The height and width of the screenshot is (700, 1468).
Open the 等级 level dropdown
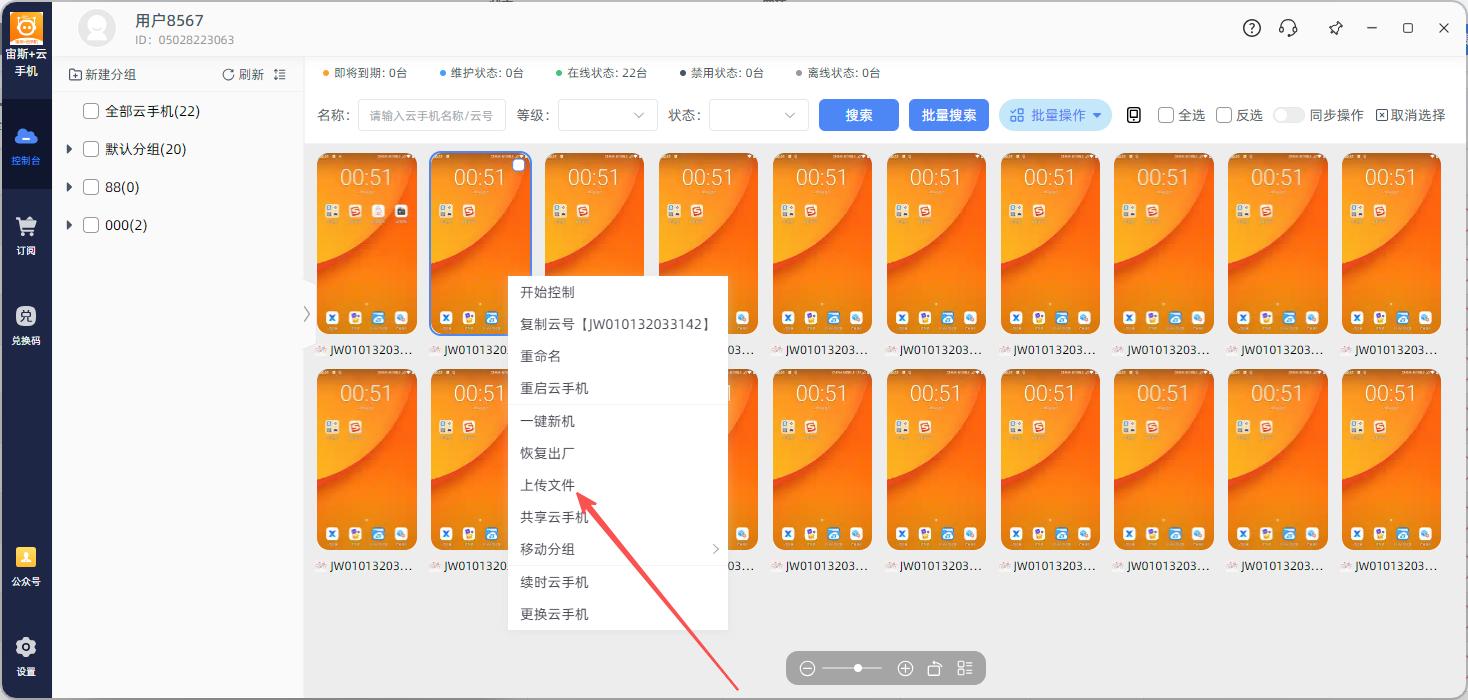tap(608, 115)
